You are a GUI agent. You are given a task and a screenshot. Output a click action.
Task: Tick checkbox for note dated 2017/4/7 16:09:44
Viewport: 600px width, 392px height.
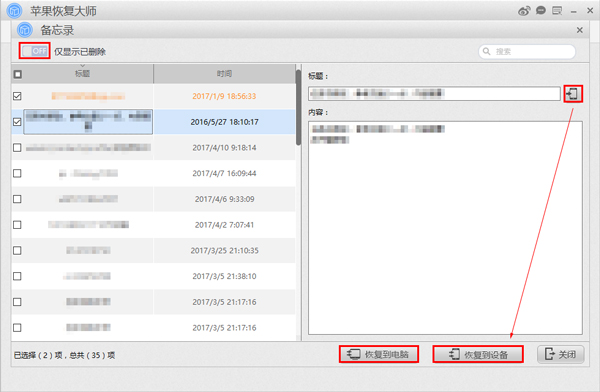click(17, 173)
